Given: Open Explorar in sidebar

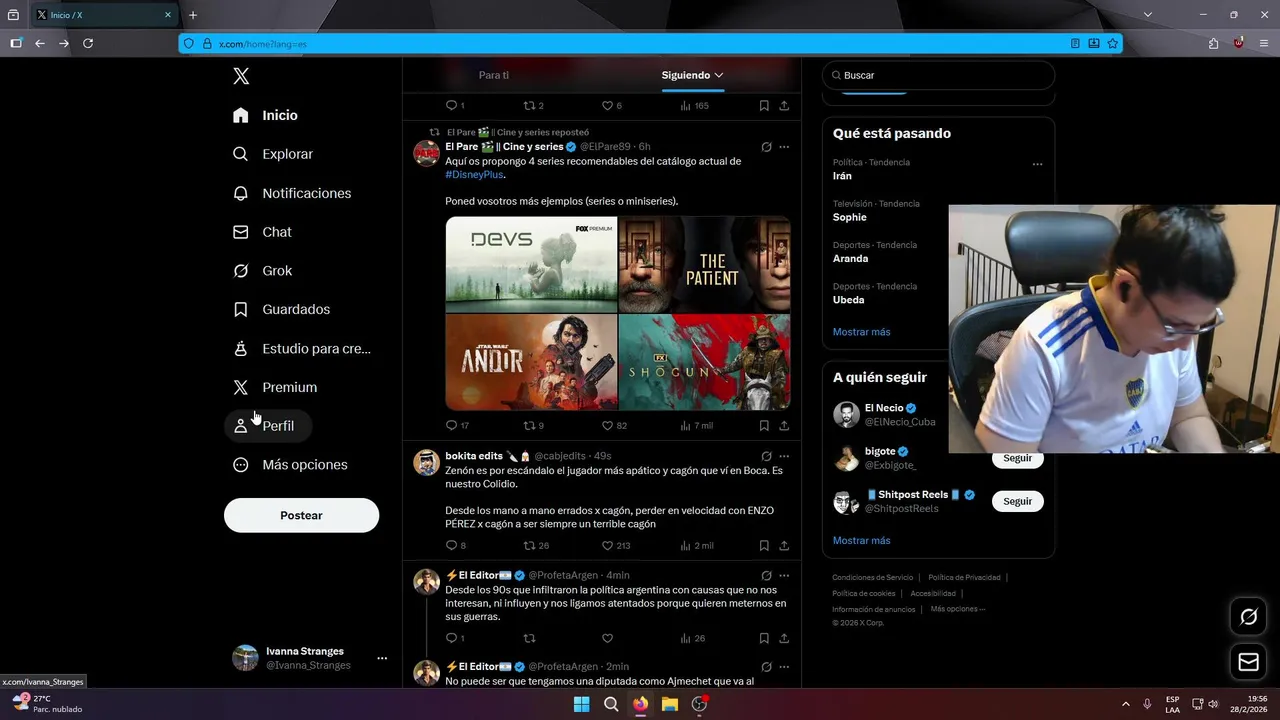Looking at the screenshot, I should 273,154.
